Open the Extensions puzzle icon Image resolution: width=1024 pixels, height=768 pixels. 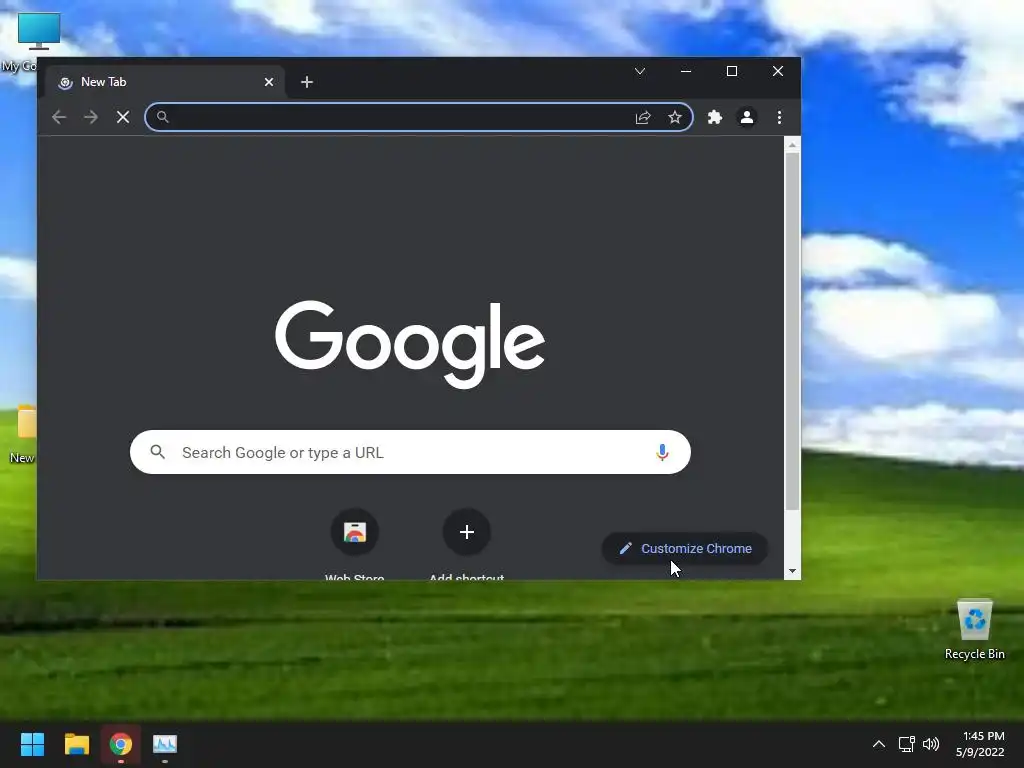click(714, 117)
